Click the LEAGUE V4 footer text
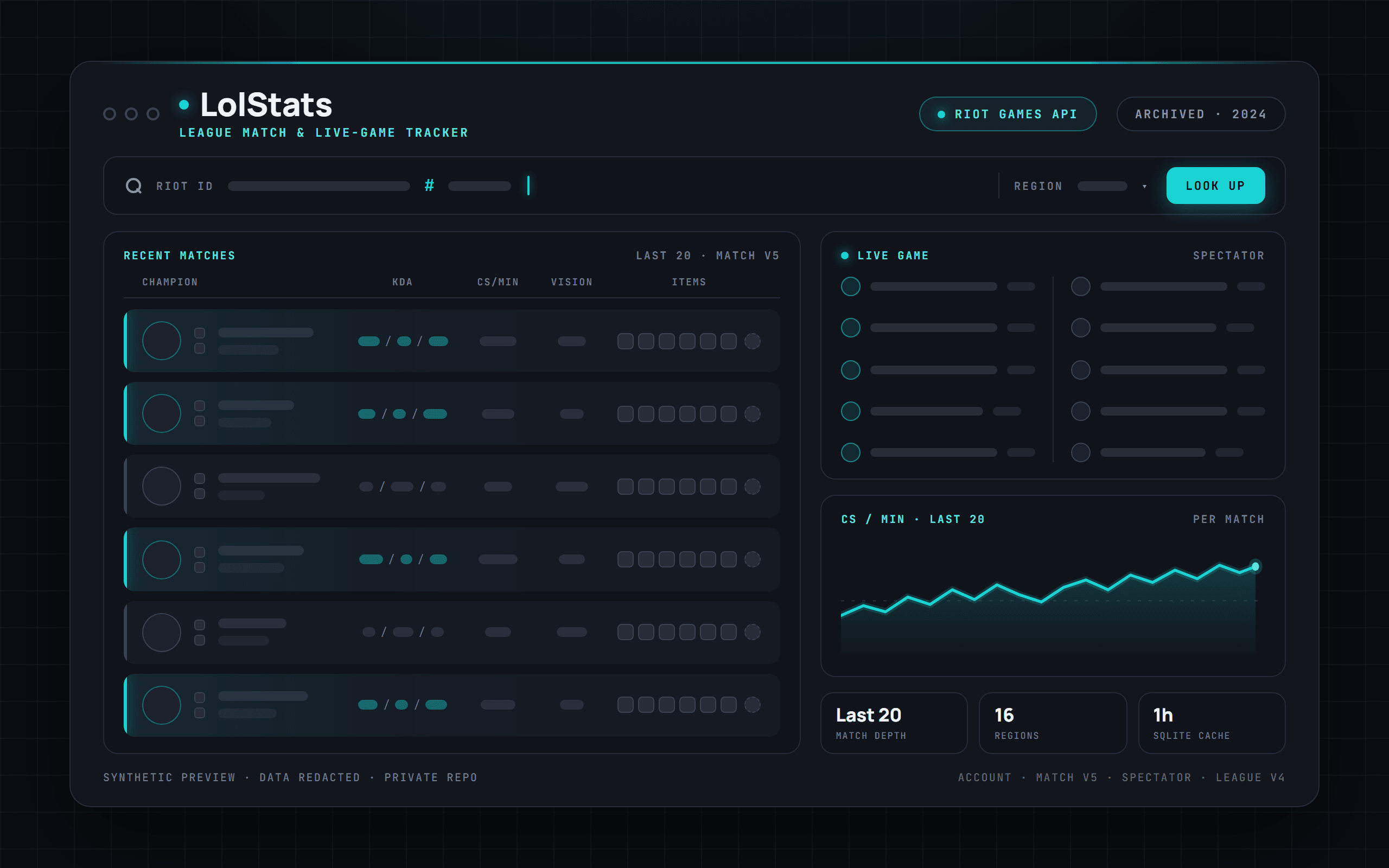 click(1250, 777)
